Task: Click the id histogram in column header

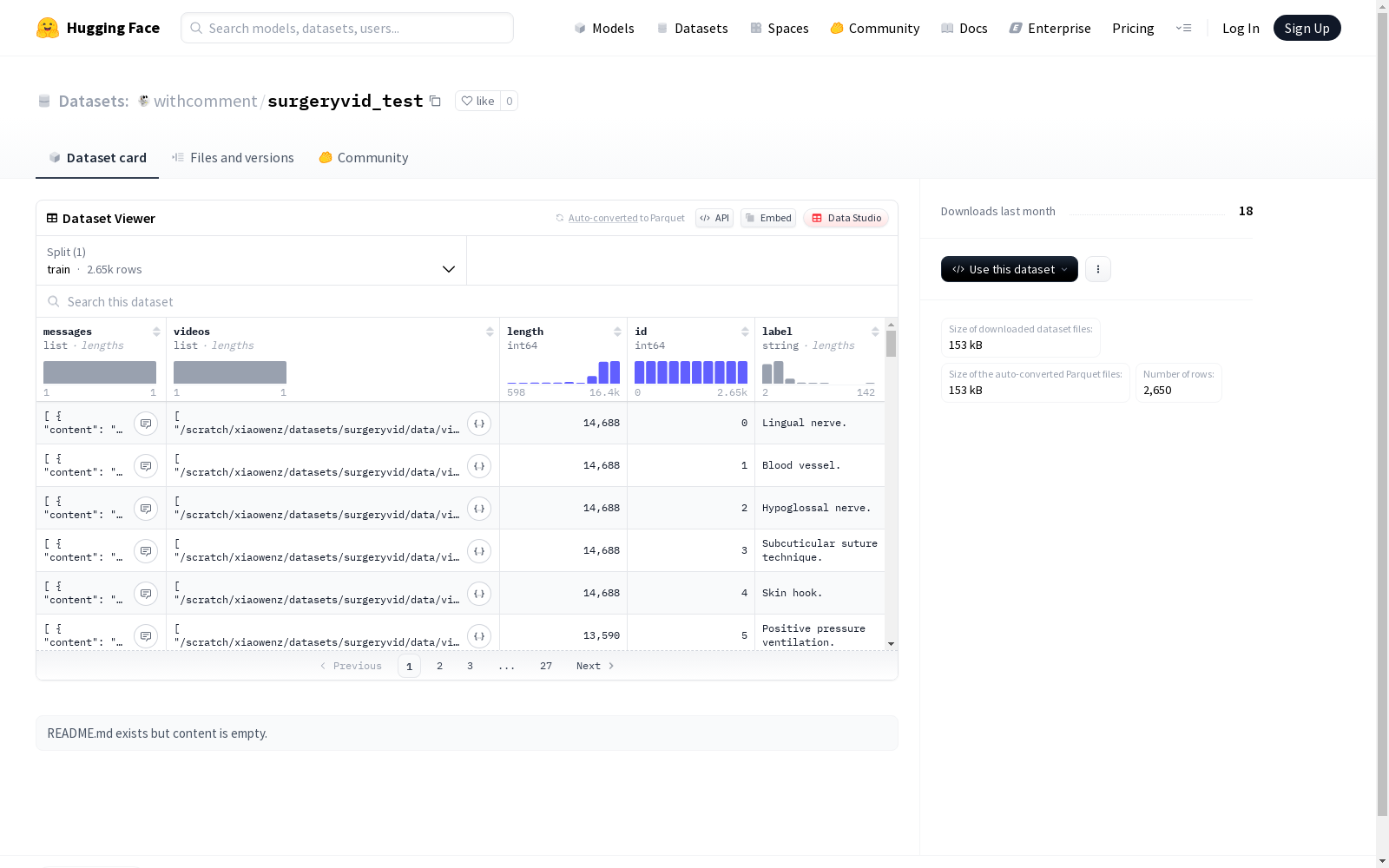Action: point(691,372)
